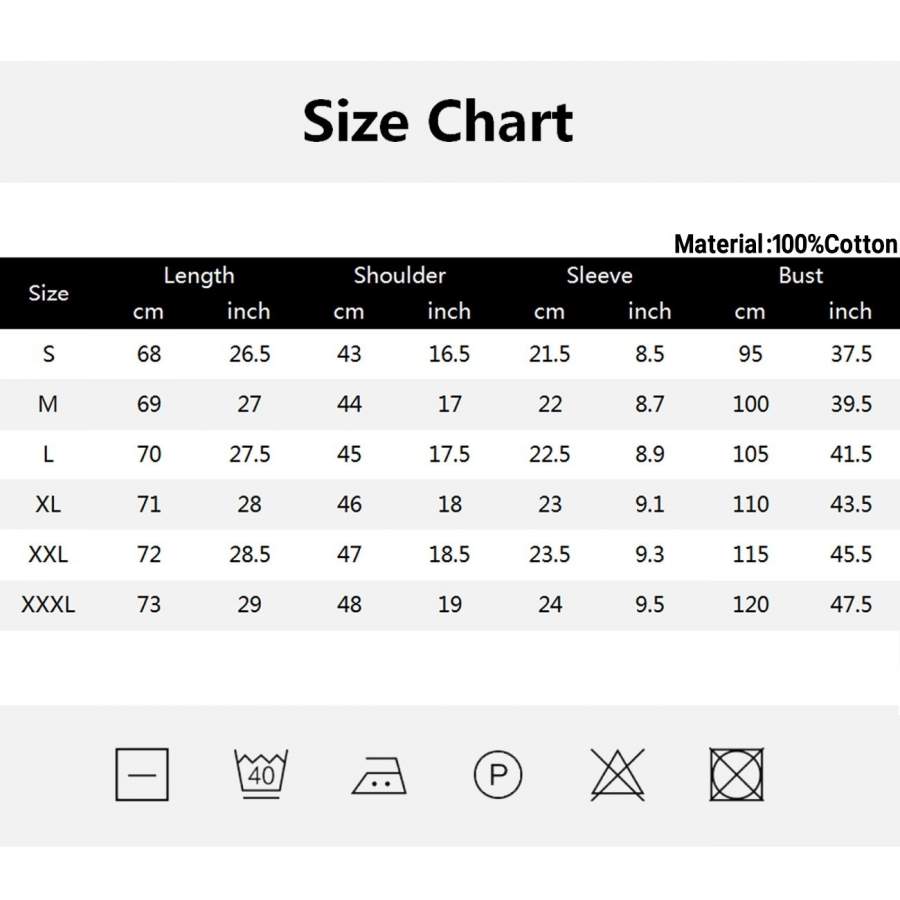Click the 26.5 inch length value
This screenshot has height=900, width=900.
249,354
